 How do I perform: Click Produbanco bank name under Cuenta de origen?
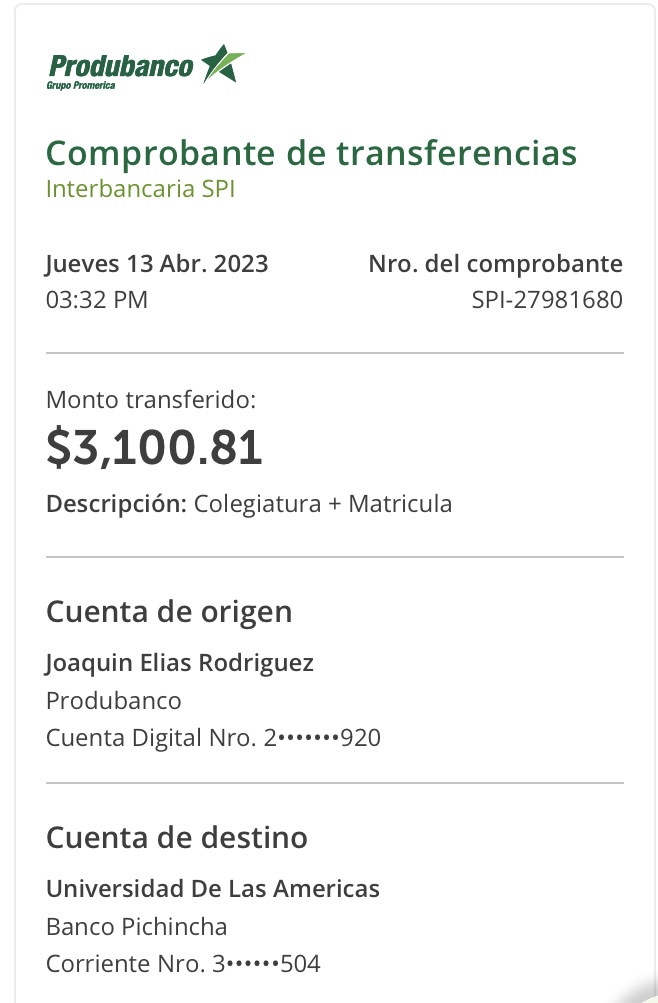pos(114,700)
